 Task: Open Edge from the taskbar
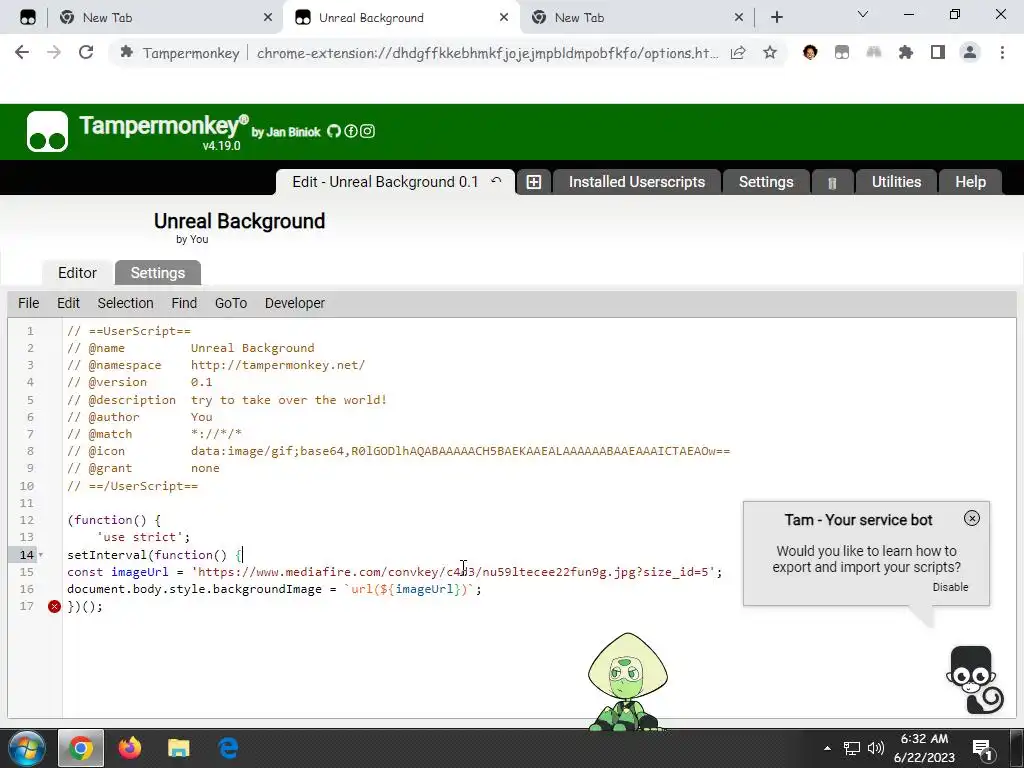click(x=228, y=748)
